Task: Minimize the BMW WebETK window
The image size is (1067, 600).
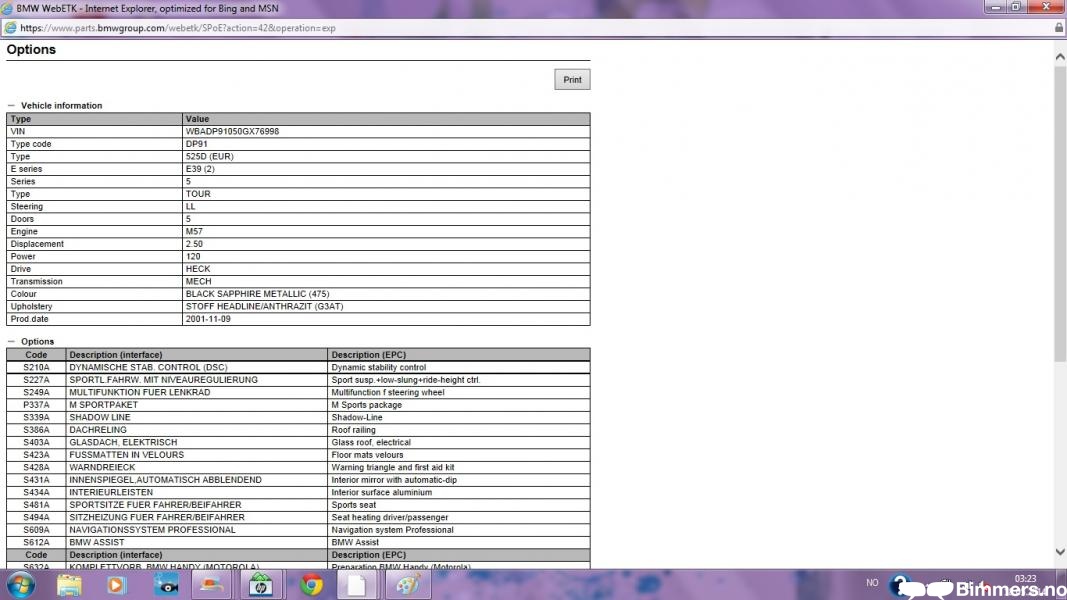Action: coord(996,7)
